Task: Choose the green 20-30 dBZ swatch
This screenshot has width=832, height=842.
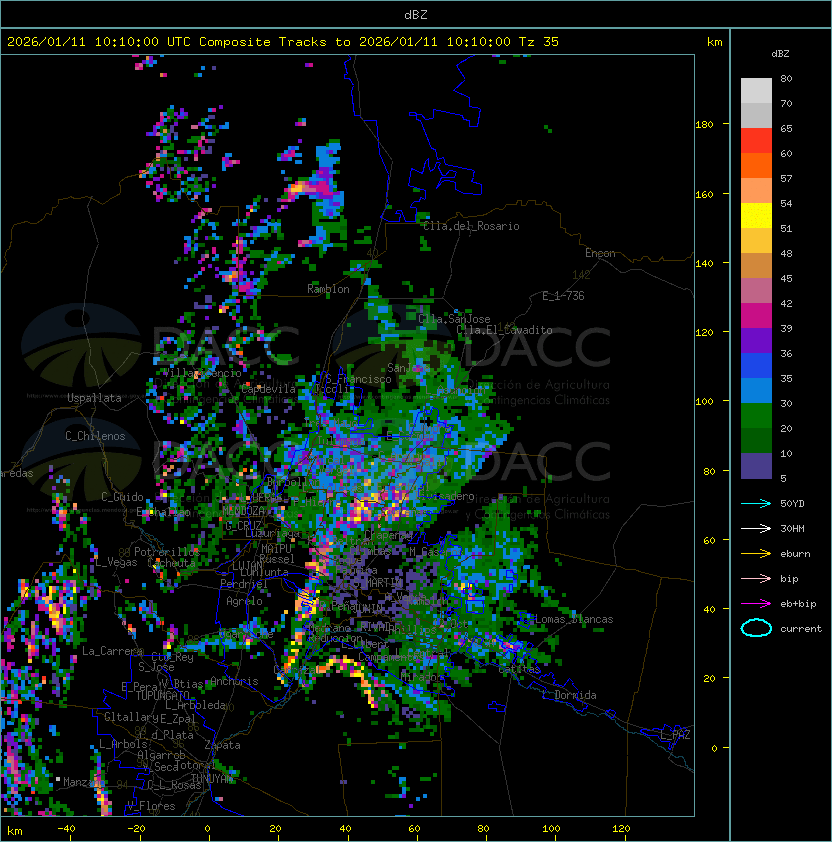Action: pos(756,416)
